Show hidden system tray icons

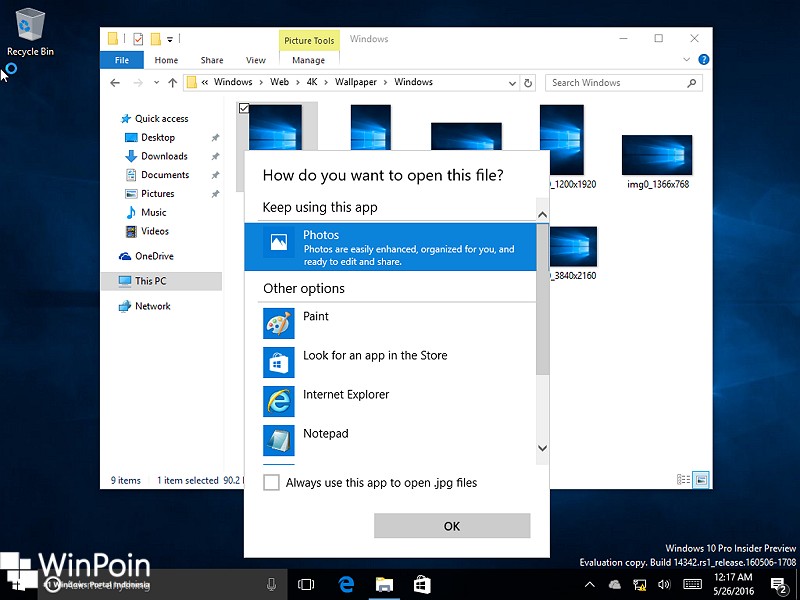click(x=589, y=585)
